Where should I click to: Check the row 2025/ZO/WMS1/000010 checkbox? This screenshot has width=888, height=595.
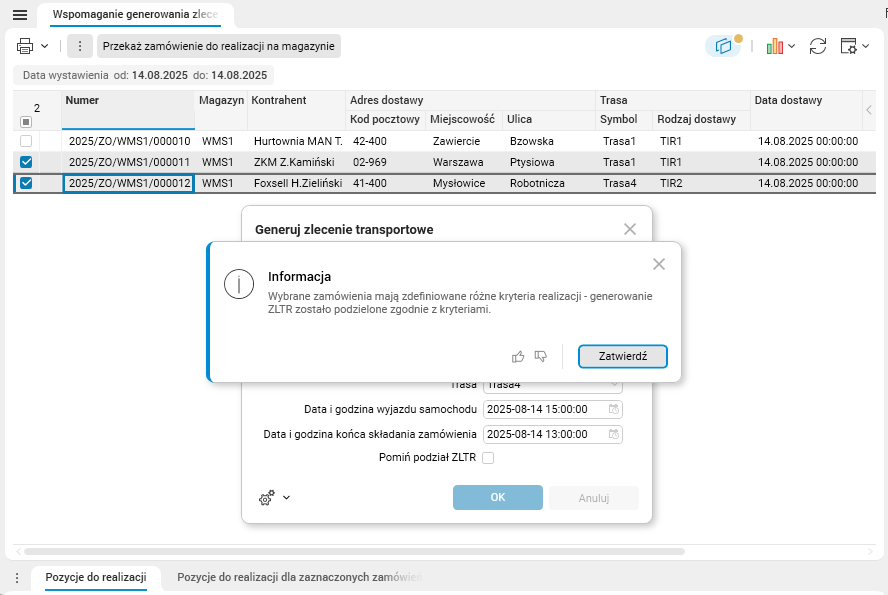tap(26, 141)
